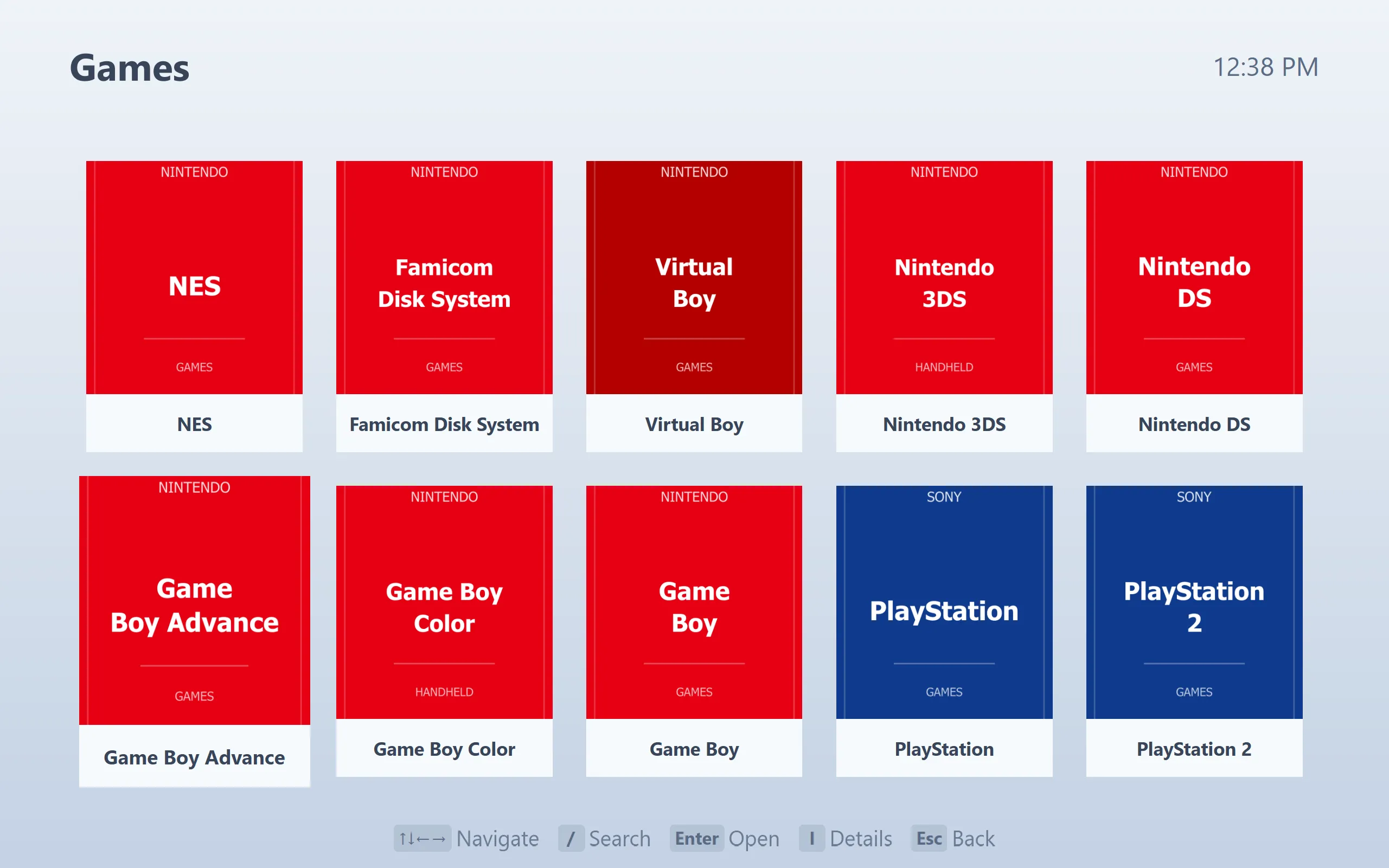Screen dimensions: 1389x868
Task: Select the Nintendo DS cover art
Action: [1194, 277]
